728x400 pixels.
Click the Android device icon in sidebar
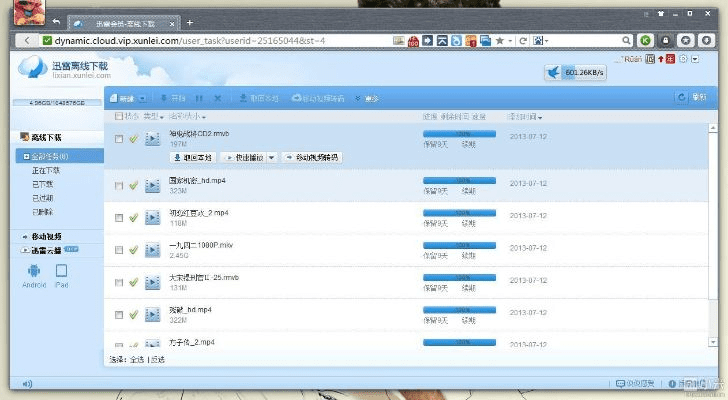34,271
